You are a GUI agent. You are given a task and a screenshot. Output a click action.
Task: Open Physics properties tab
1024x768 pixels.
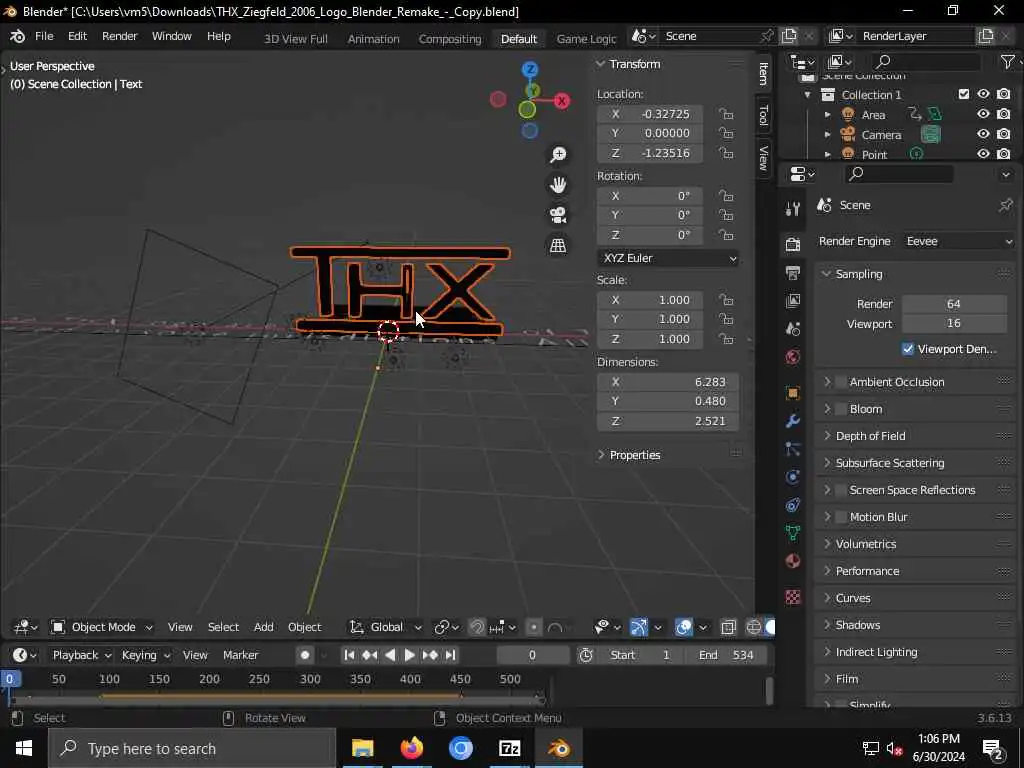click(x=793, y=477)
